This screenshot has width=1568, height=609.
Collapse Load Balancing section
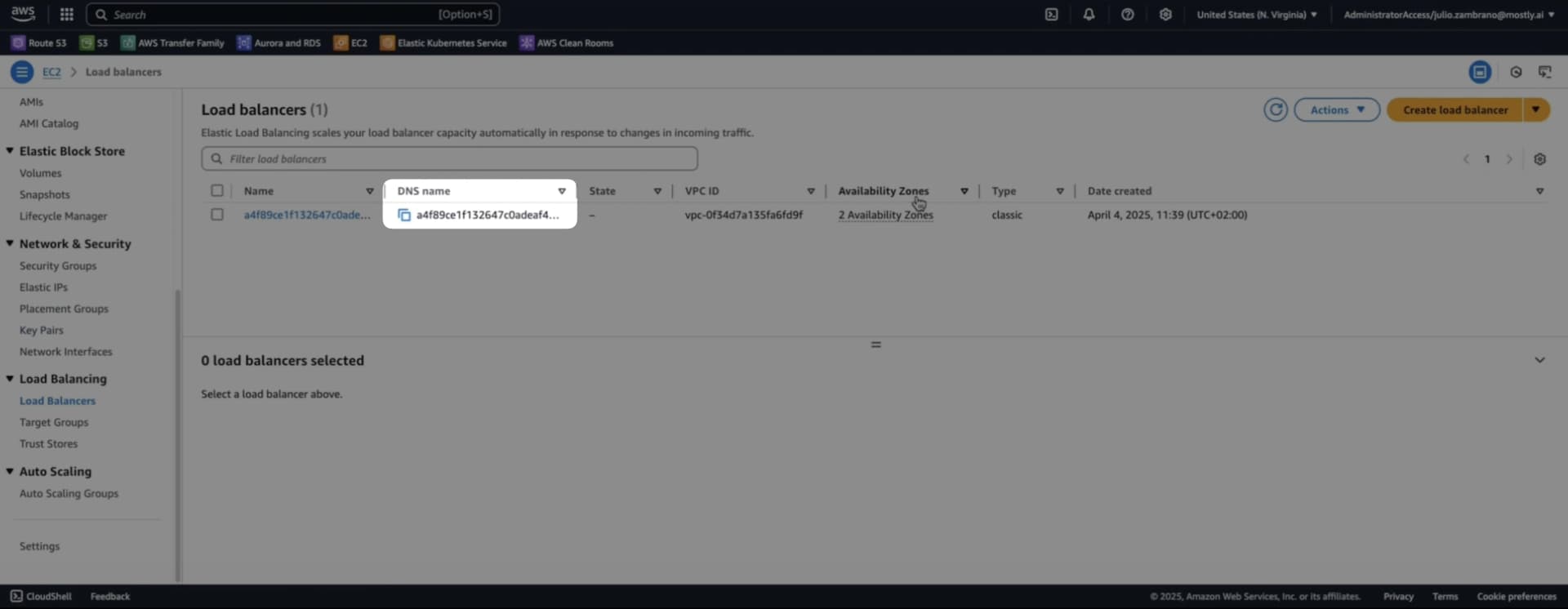click(x=10, y=379)
